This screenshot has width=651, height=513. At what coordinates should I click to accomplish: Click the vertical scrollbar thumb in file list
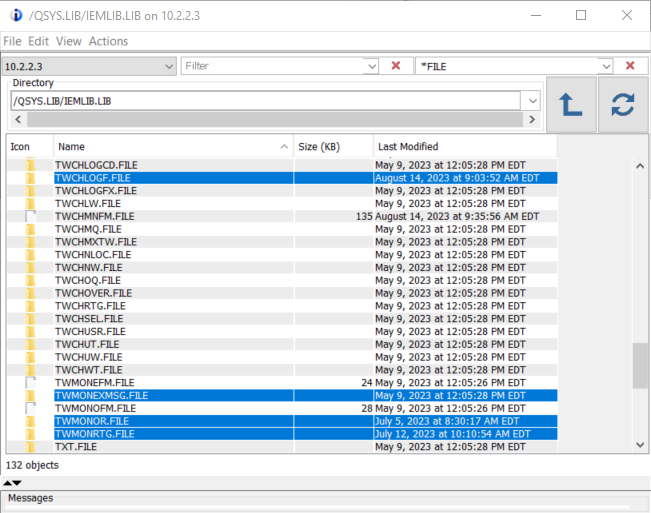pos(640,366)
